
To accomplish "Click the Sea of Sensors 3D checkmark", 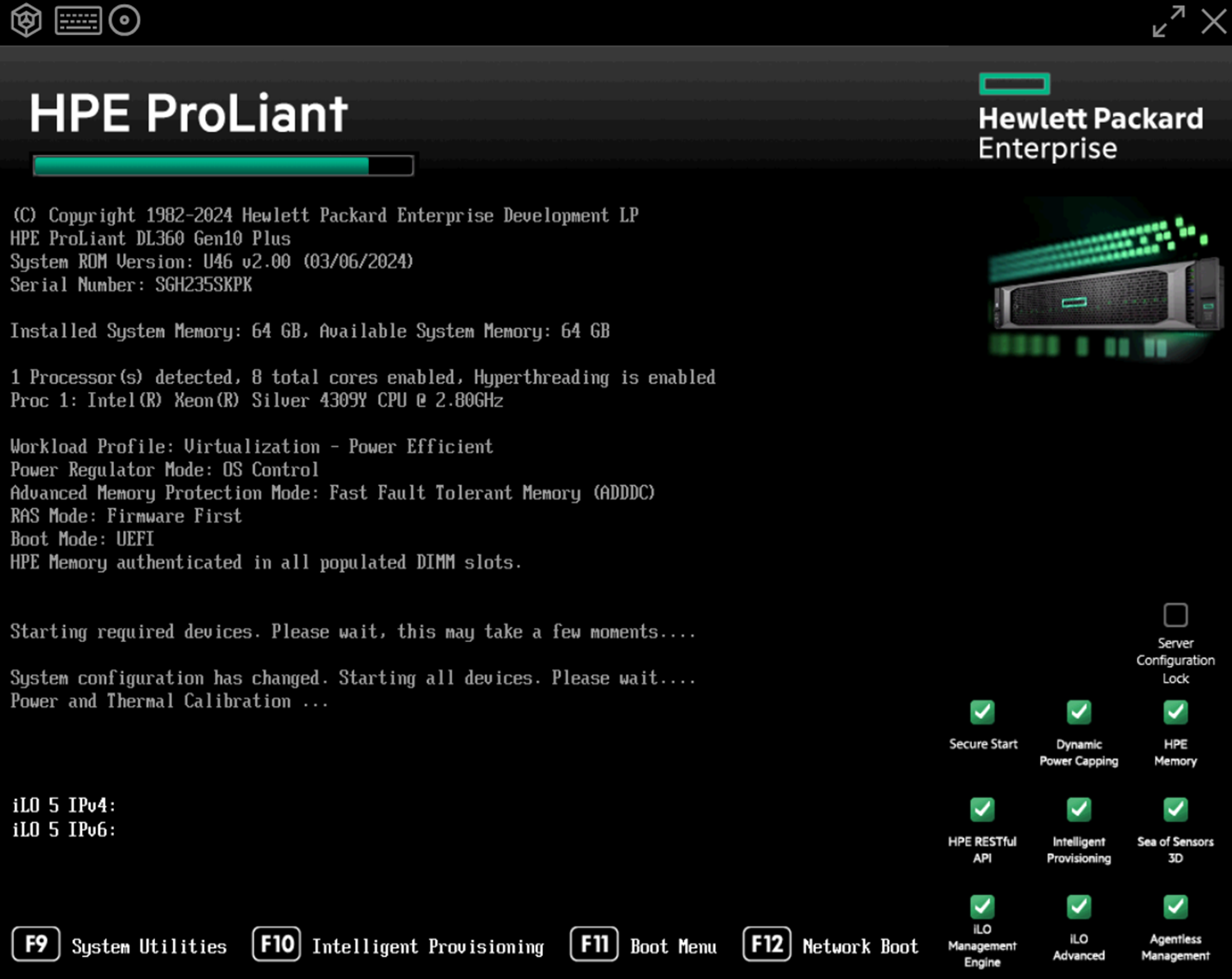I will point(1175,809).
